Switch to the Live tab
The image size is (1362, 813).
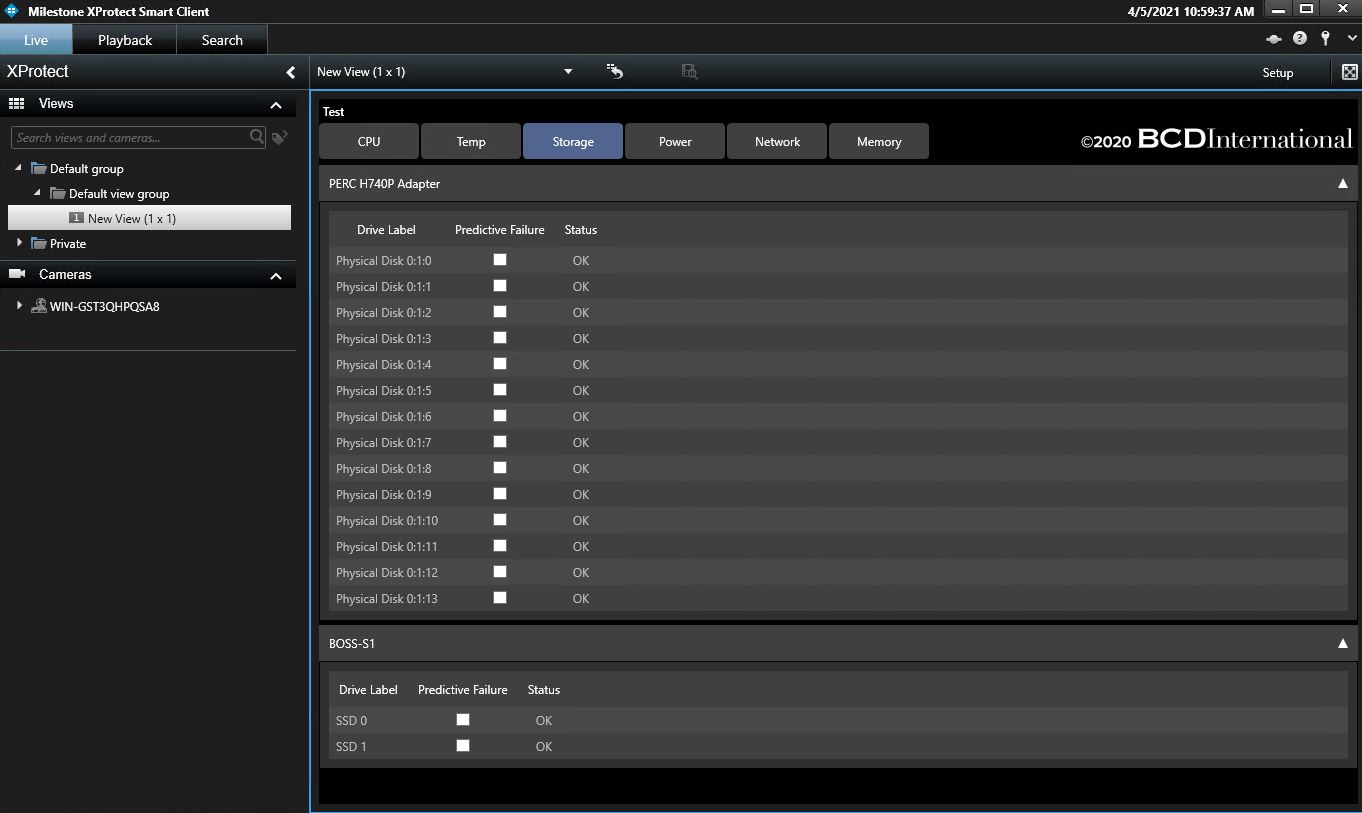pyautogui.click(x=36, y=40)
